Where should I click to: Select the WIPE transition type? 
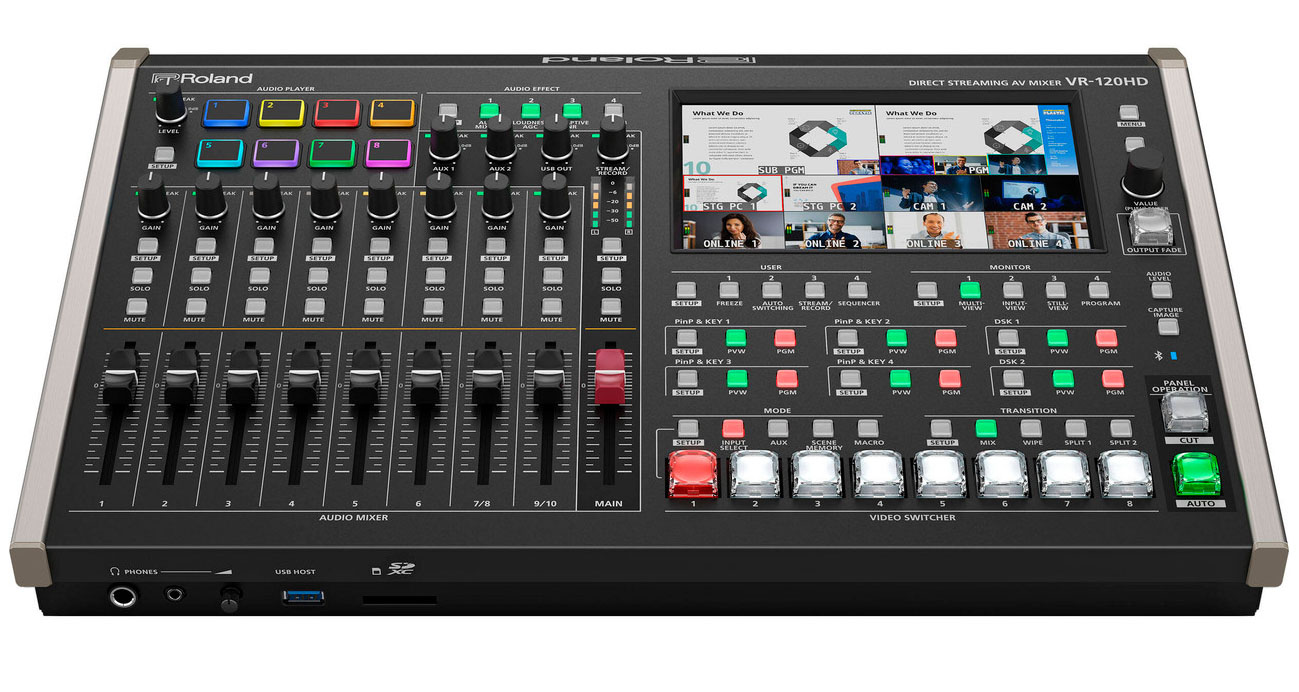click(1032, 428)
